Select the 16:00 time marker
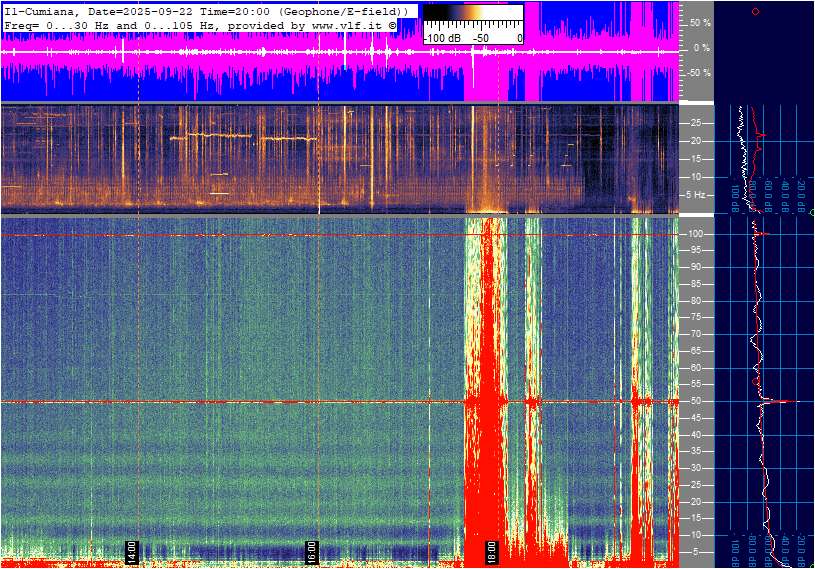The image size is (815, 569). pos(311,552)
